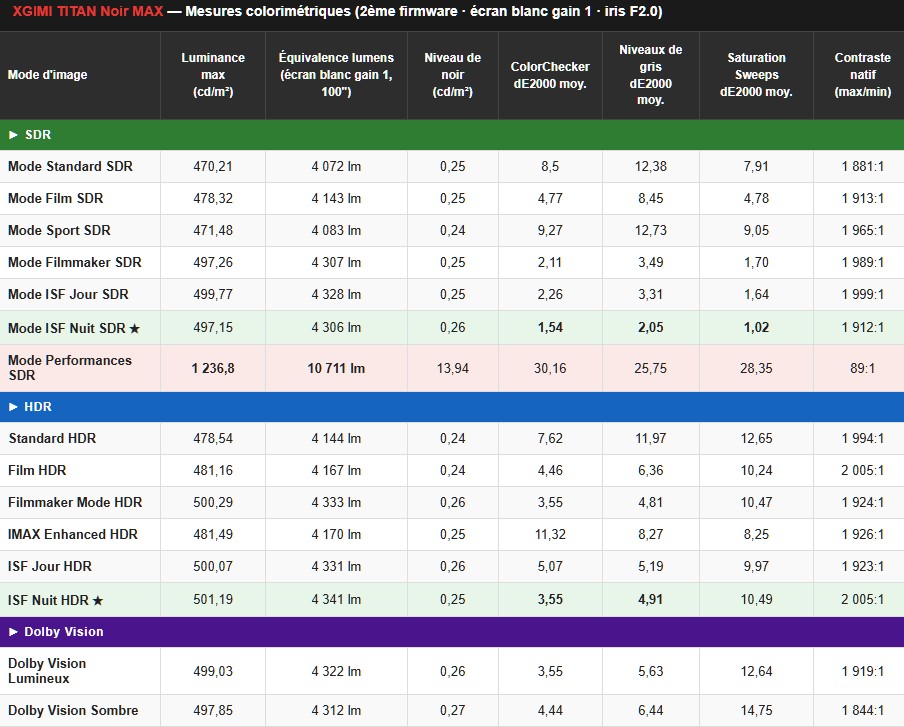Click the '4 312 lm' cell
The width and height of the screenshot is (904, 727).
(336, 711)
